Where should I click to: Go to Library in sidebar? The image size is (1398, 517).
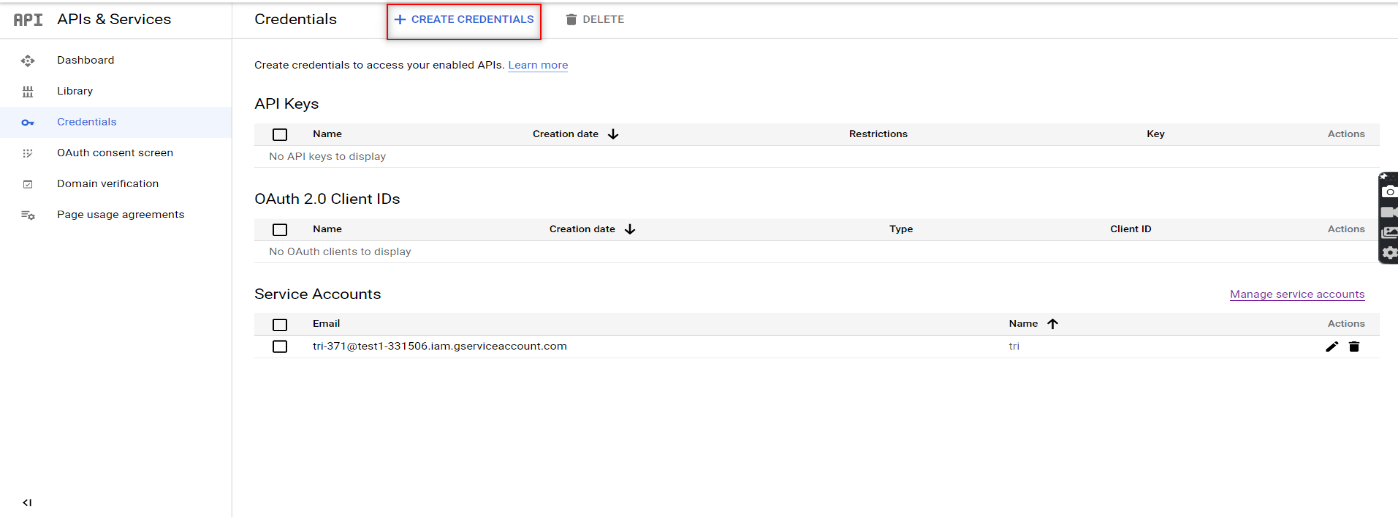75,91
